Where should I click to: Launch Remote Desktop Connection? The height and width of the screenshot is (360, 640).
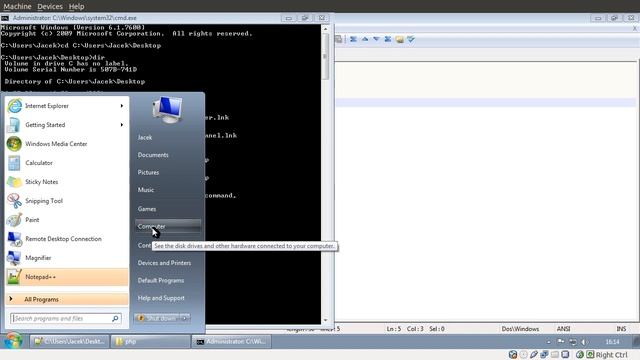point(67,239)
